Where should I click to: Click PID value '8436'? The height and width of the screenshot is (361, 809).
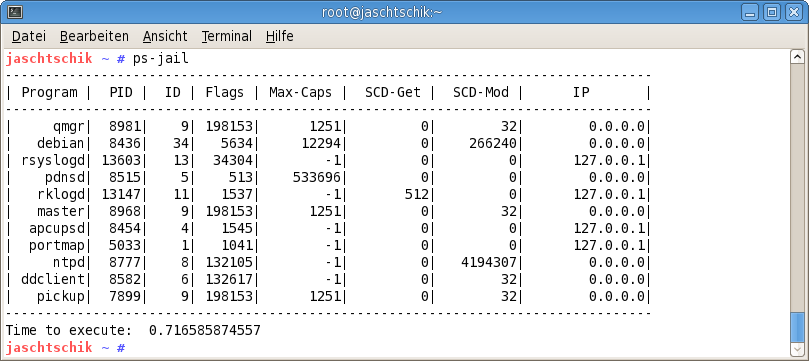tap(125, 144)
